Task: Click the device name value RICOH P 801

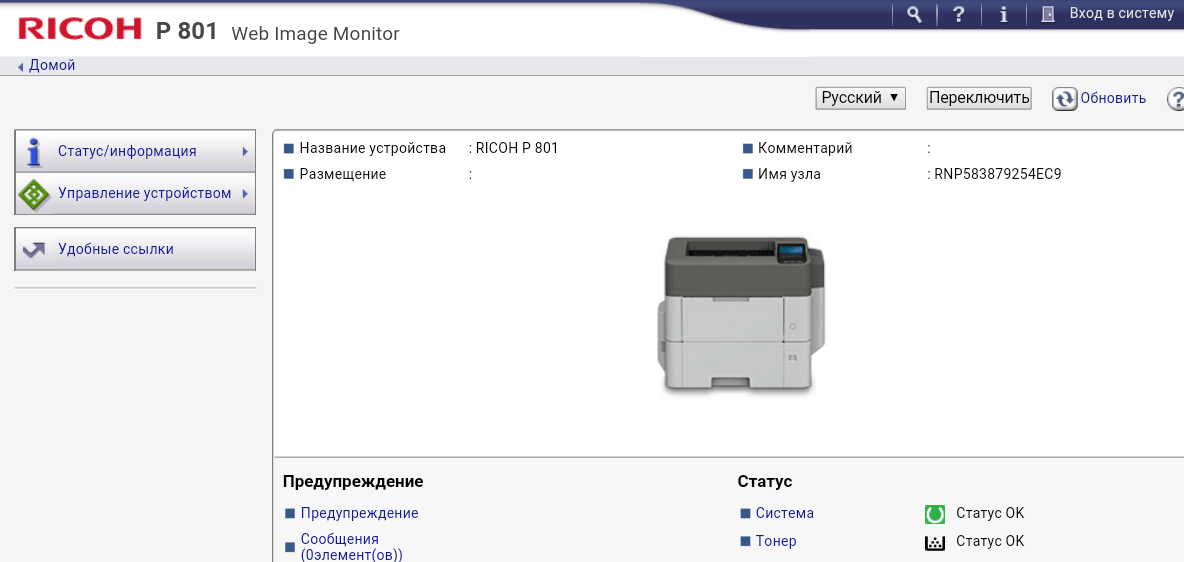Action: [x=517, y=148]
